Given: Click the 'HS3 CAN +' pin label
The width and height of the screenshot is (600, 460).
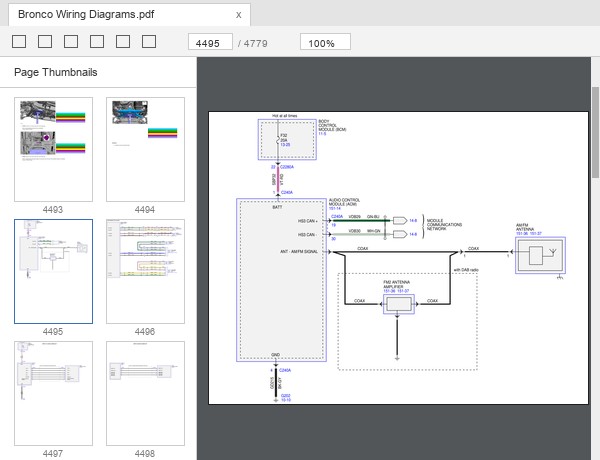Looking at the screenshot, I should pyautogui.click(x=308, y=221).
